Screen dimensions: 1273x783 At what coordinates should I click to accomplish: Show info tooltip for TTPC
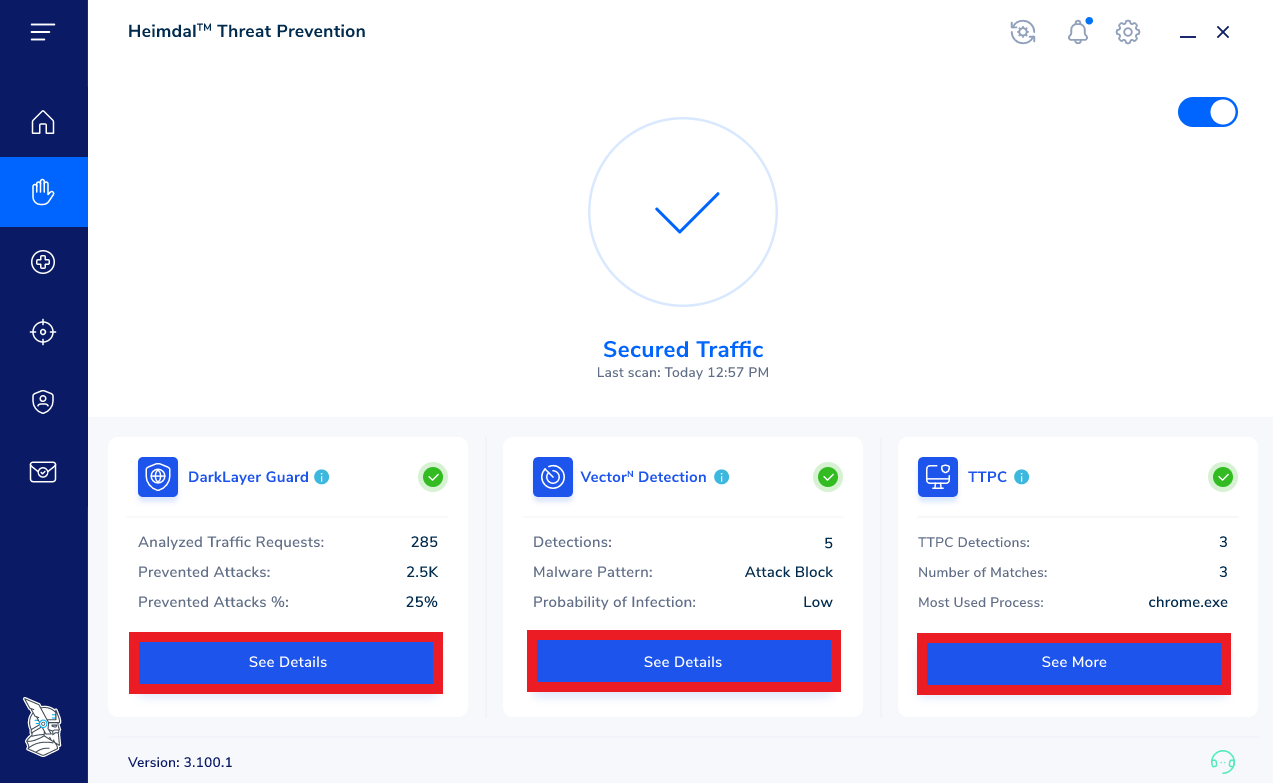1021,477
